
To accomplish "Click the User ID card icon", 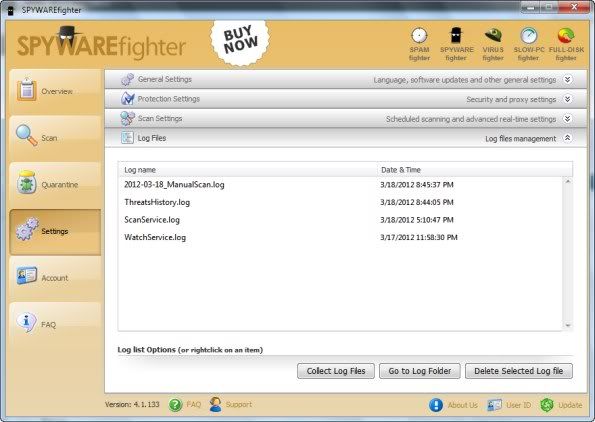I will pos(495,405).
